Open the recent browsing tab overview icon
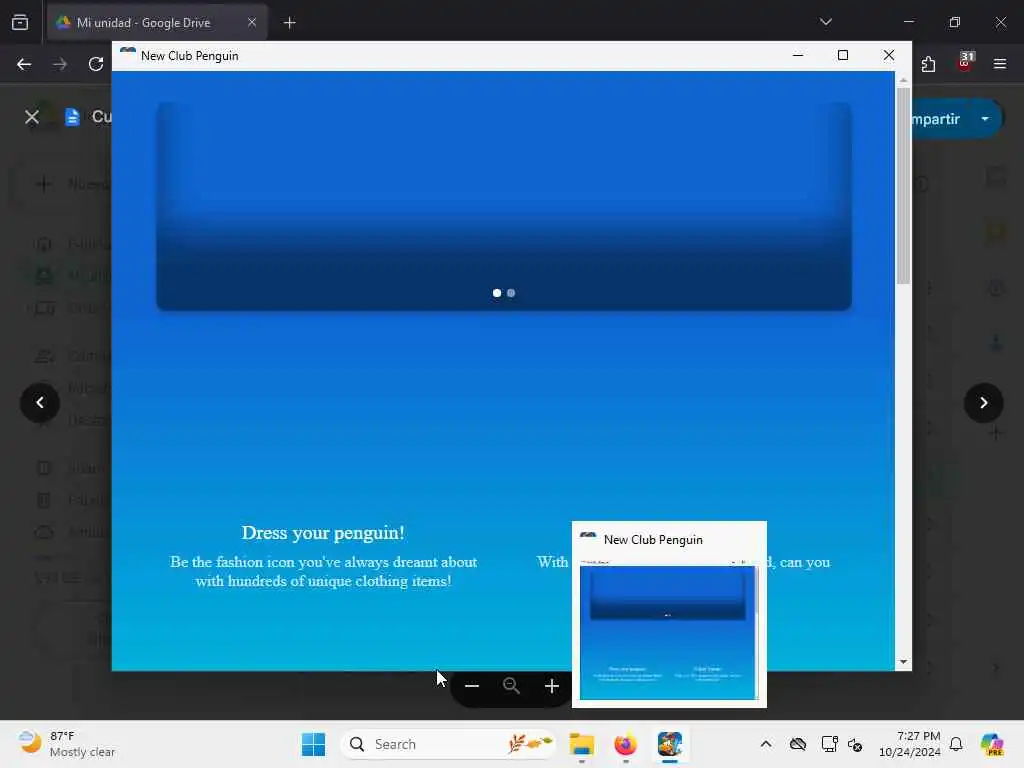This screenshot has width=1024, height=768. click(x=20, y=23)
